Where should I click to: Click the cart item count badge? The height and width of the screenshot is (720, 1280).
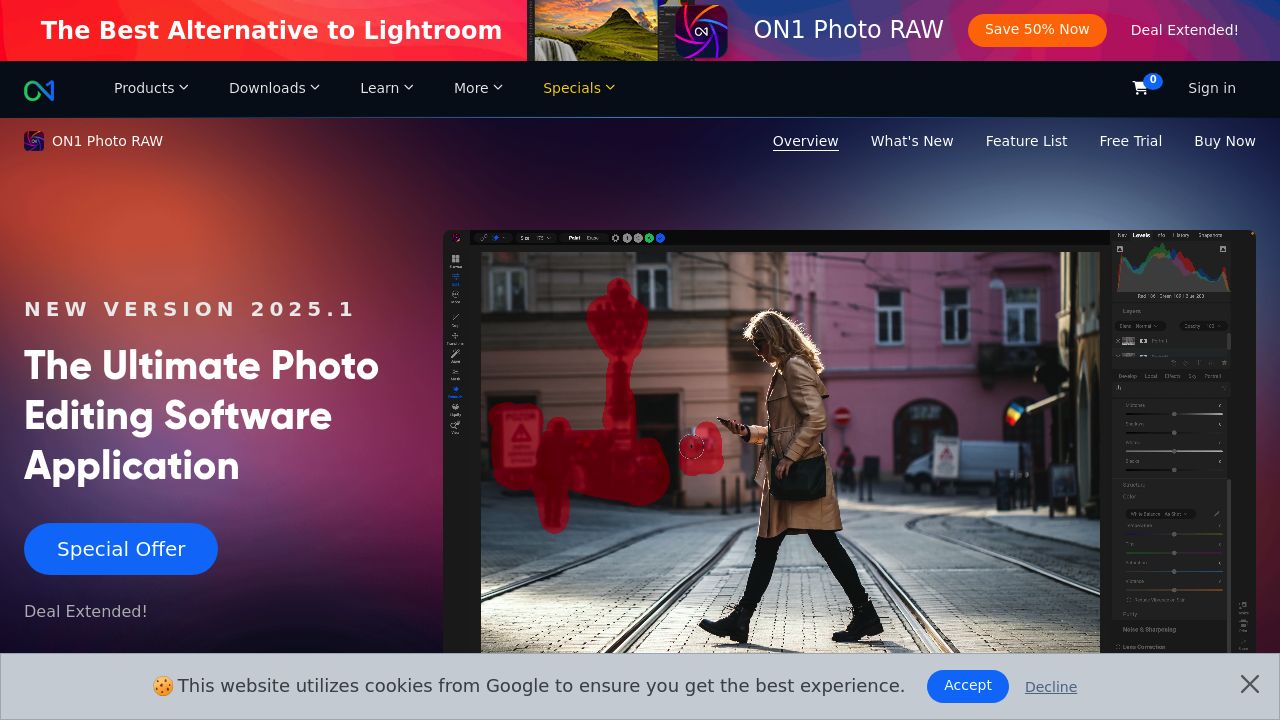[x=1153, y=80]
